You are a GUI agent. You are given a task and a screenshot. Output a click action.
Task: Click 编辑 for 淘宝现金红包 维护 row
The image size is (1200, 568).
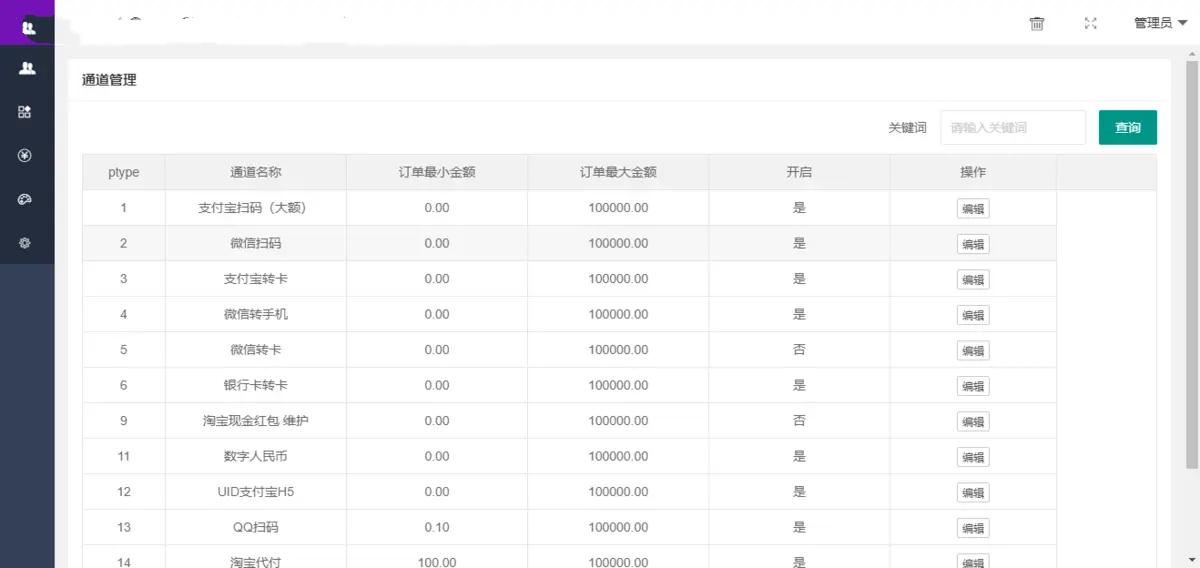pyautogui.click(x=973, y=422)
